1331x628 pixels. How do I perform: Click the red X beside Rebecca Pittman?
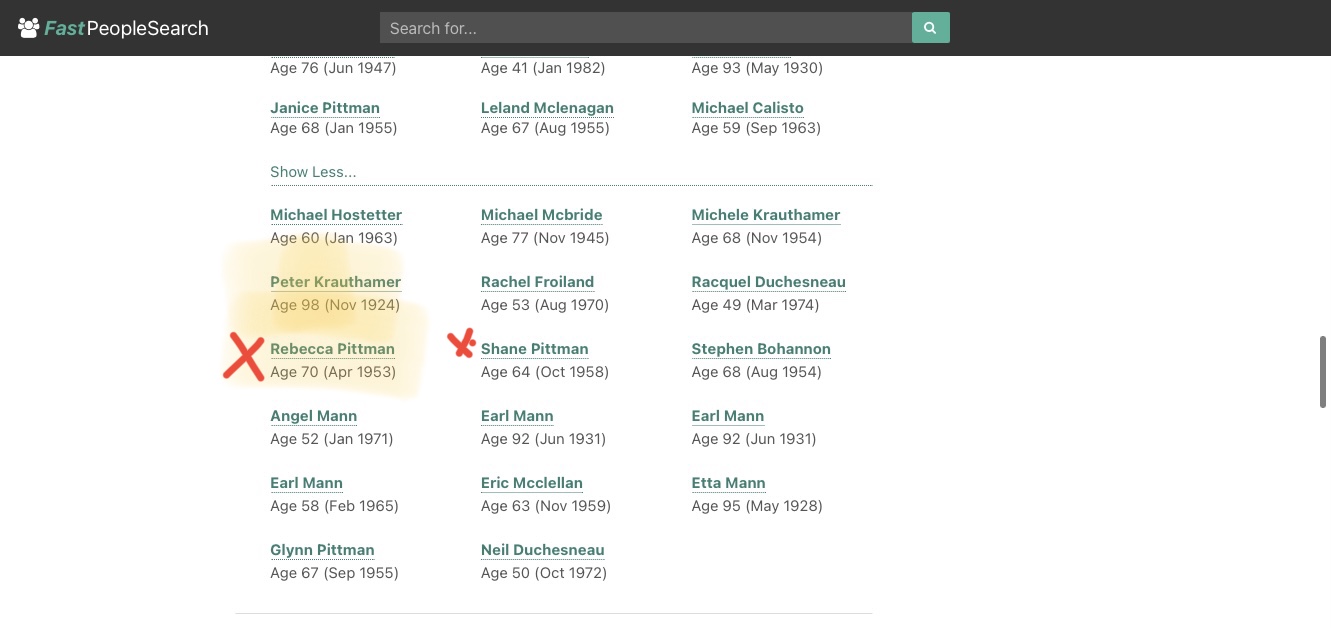244,358
